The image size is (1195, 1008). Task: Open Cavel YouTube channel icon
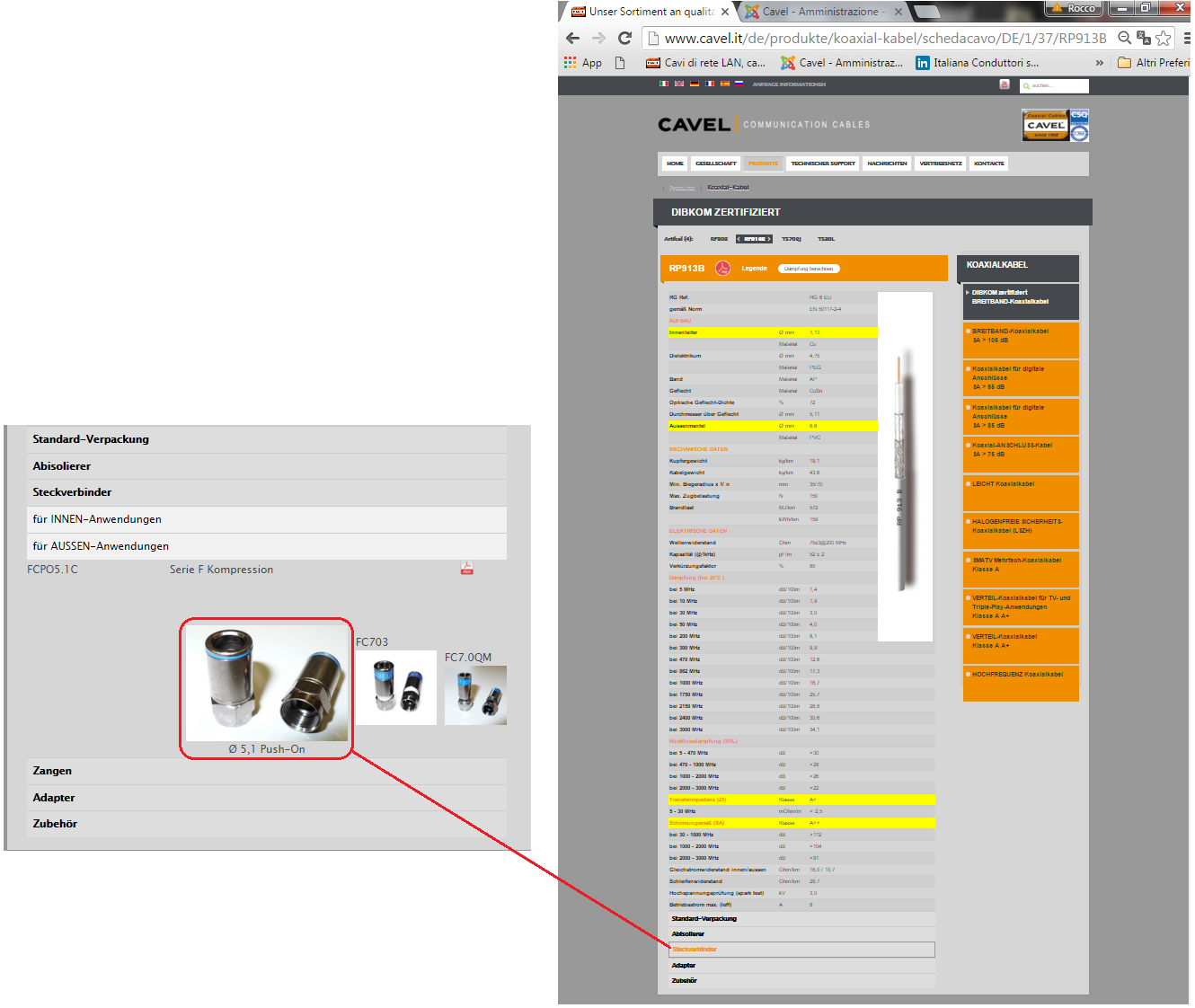point(1005,84)
